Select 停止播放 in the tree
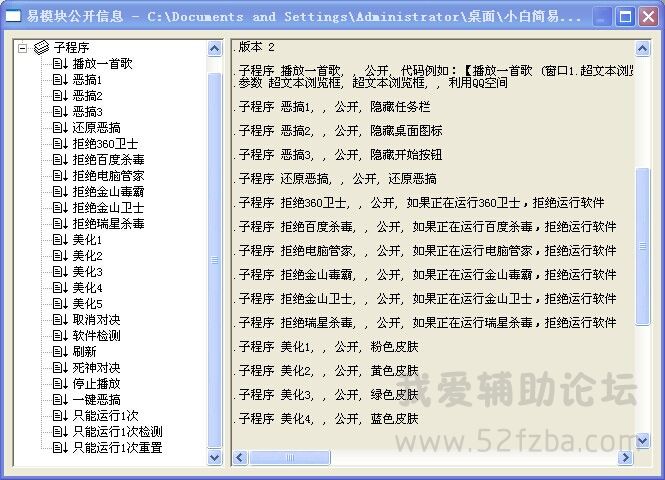This screenshot has height=480, width=665. click(96, 384)
